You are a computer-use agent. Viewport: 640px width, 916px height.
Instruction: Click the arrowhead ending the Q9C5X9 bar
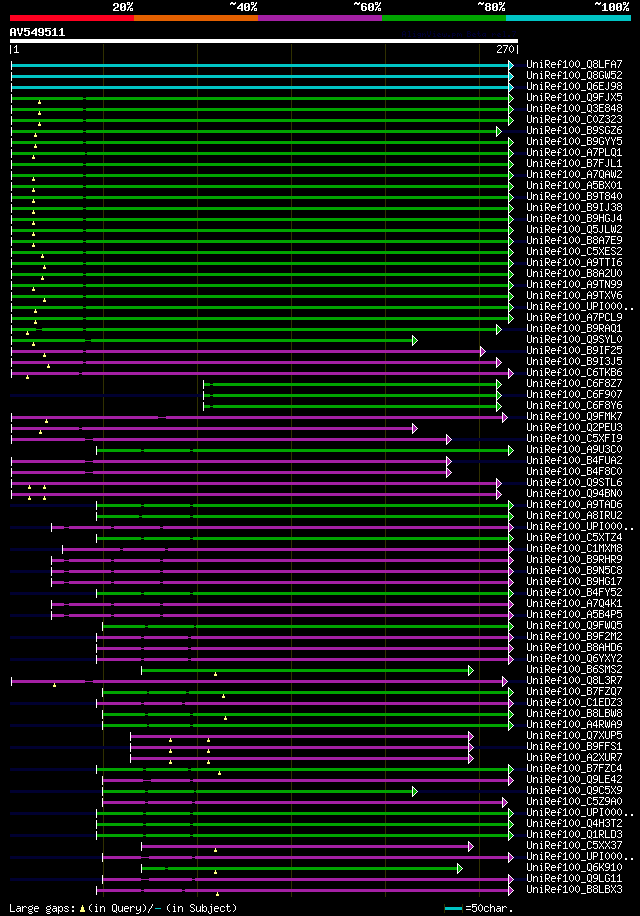pyautogui.click(x=415, y=792)
